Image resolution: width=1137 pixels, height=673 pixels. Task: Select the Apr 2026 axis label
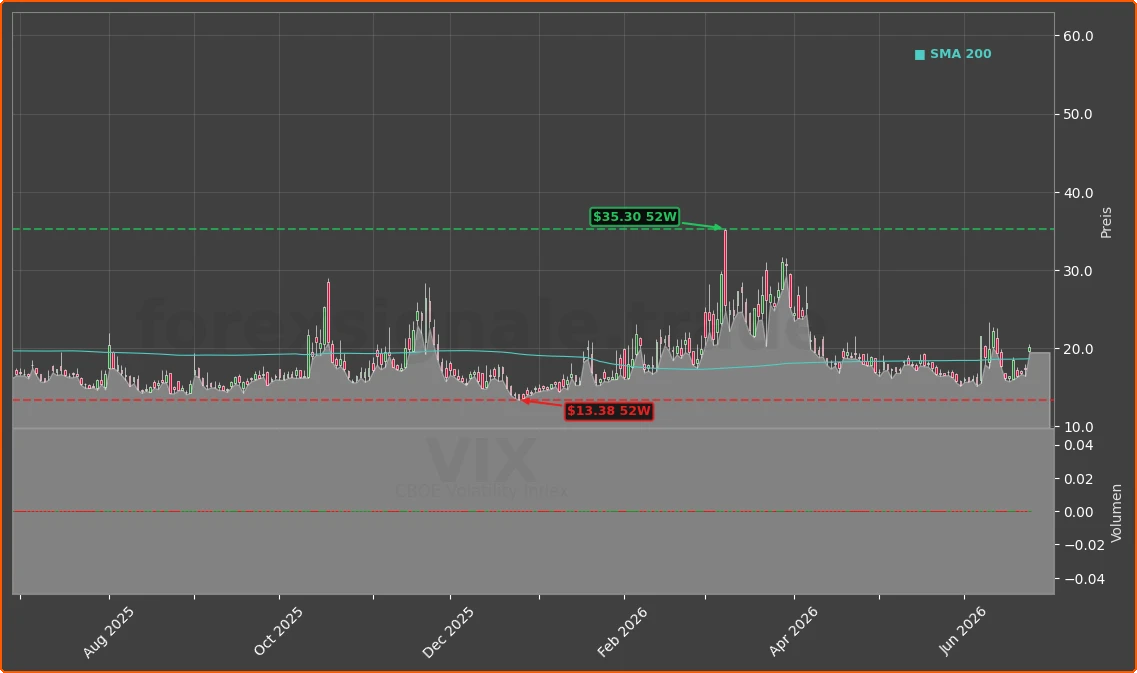pyautogui.click(x=793, y=632)
